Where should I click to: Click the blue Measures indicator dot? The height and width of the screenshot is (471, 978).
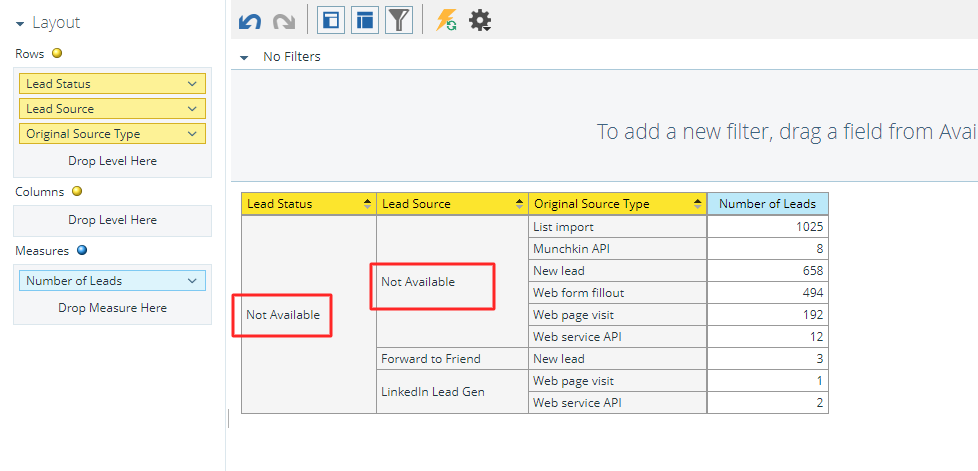(82, 251)
